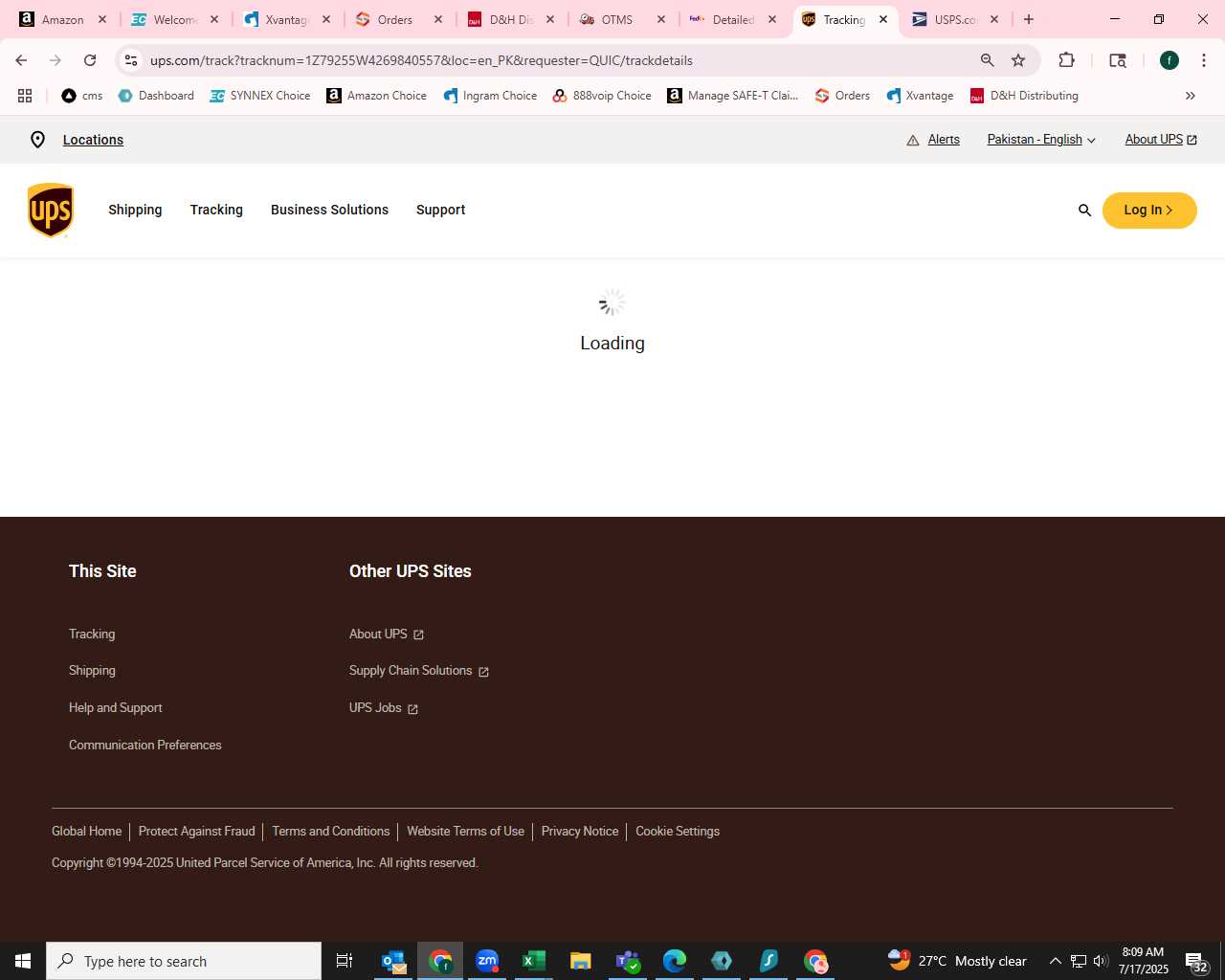This screenshot has width=1225, height=980.
Task: Open Zoom from the taskbar
Action: click(487, 961)
